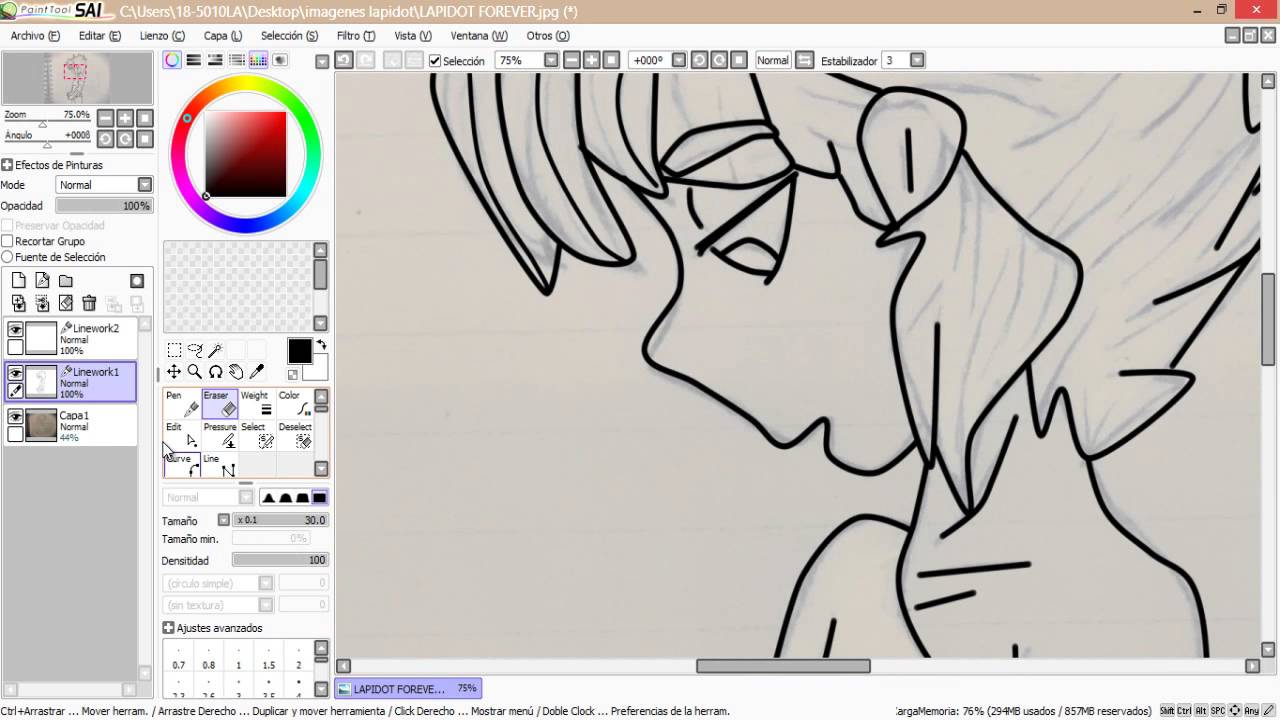Toggle the lock box on Capa1 layer
Image resolution: width=1280 pixels, height=720 pixels.
coord(15,434)
